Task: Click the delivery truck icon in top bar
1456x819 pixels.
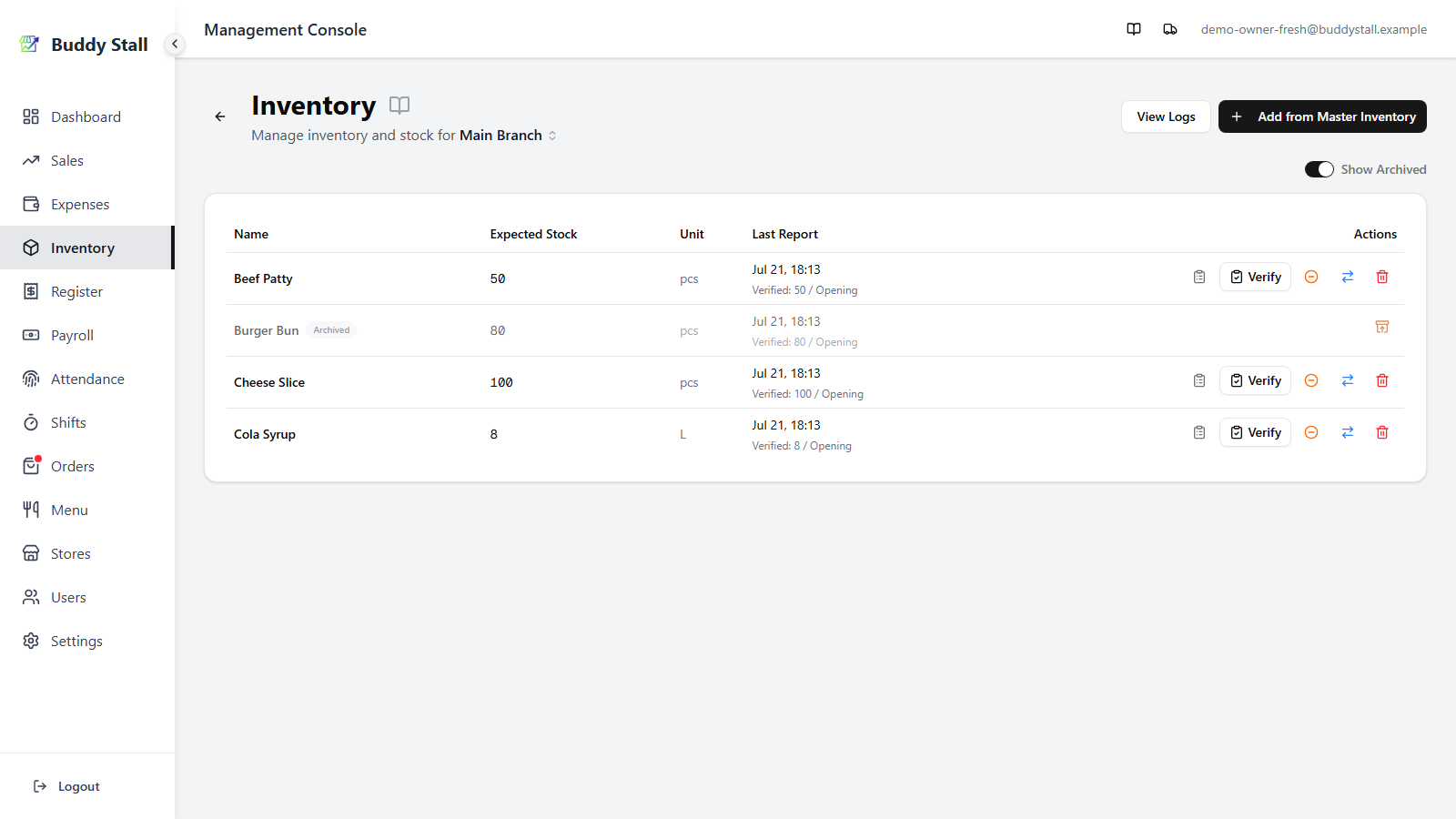Action: click(x=1170, y=29)
